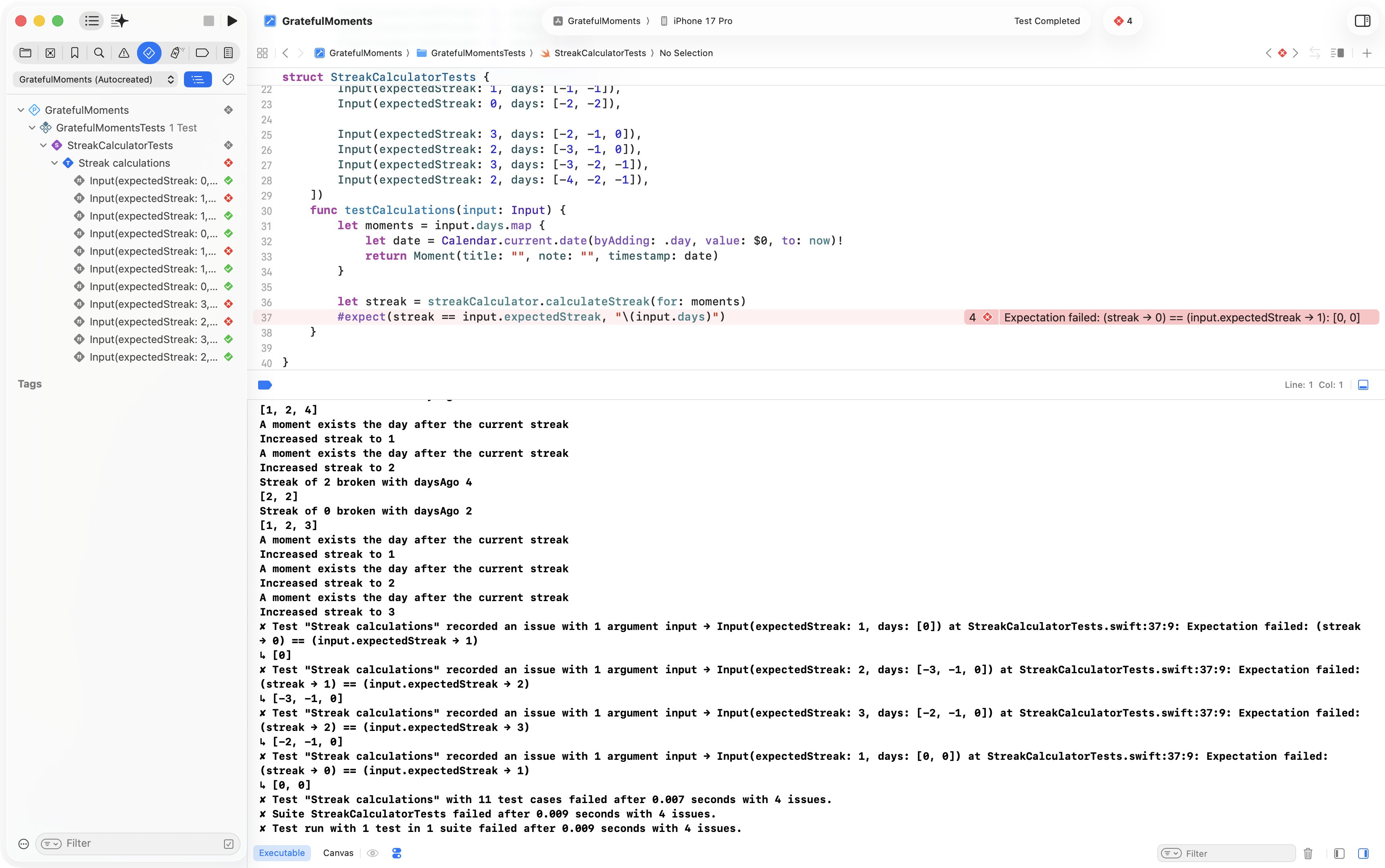The height and width of the screenshot is (868, 1385).
Task: Open the GratefulMoments (Autocreated) test plan popup
Action: click(96, 79)
